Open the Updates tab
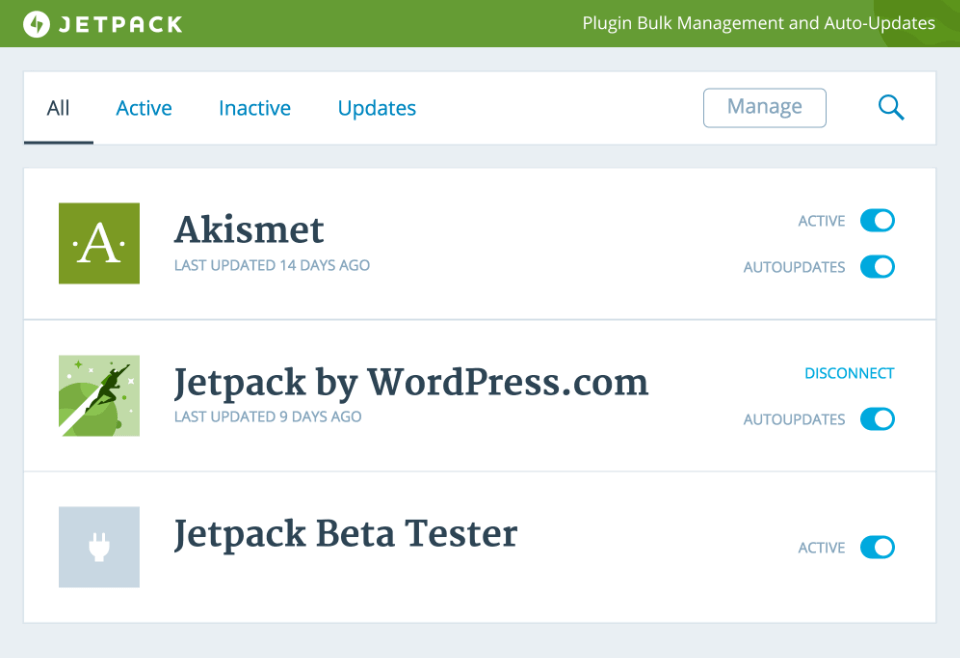Image resolution: width=960 pixels, height=658 pixels. (x=377, y=108)
